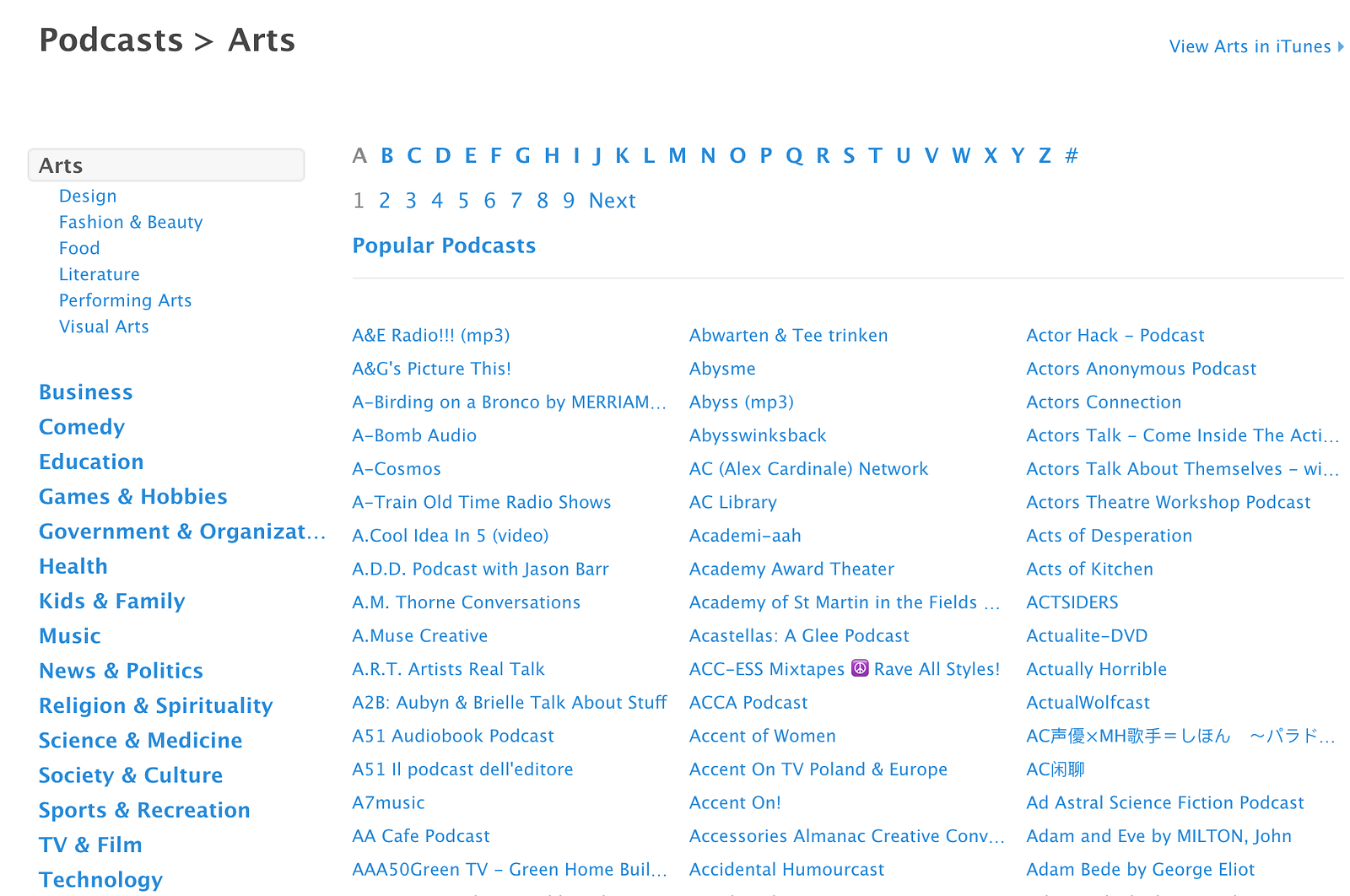This screenshot has width=1350, height=896.
Task: Jump to letter M in alphabet index
Action: (x=677, y=156)
